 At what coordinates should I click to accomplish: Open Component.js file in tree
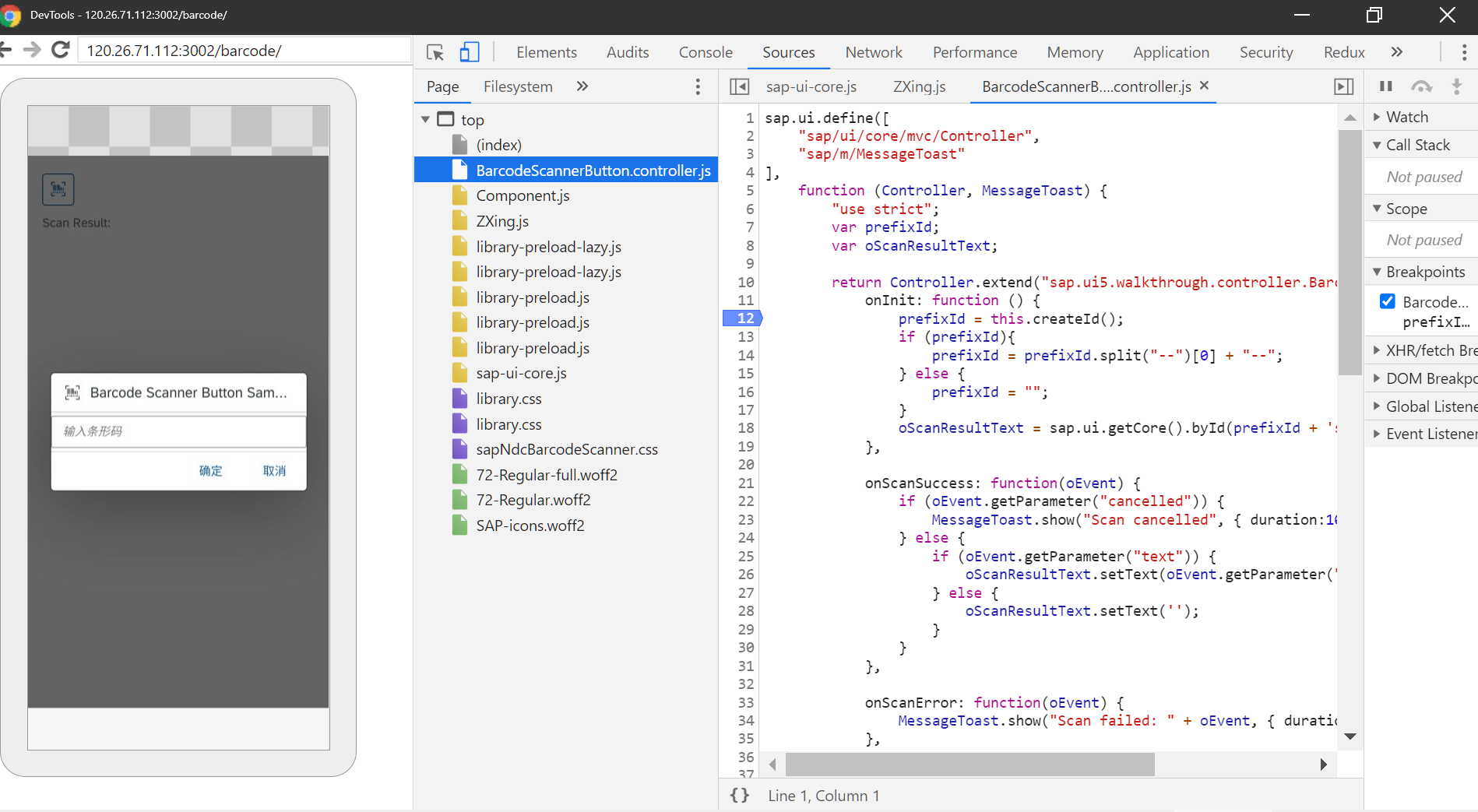click(523, 195)
